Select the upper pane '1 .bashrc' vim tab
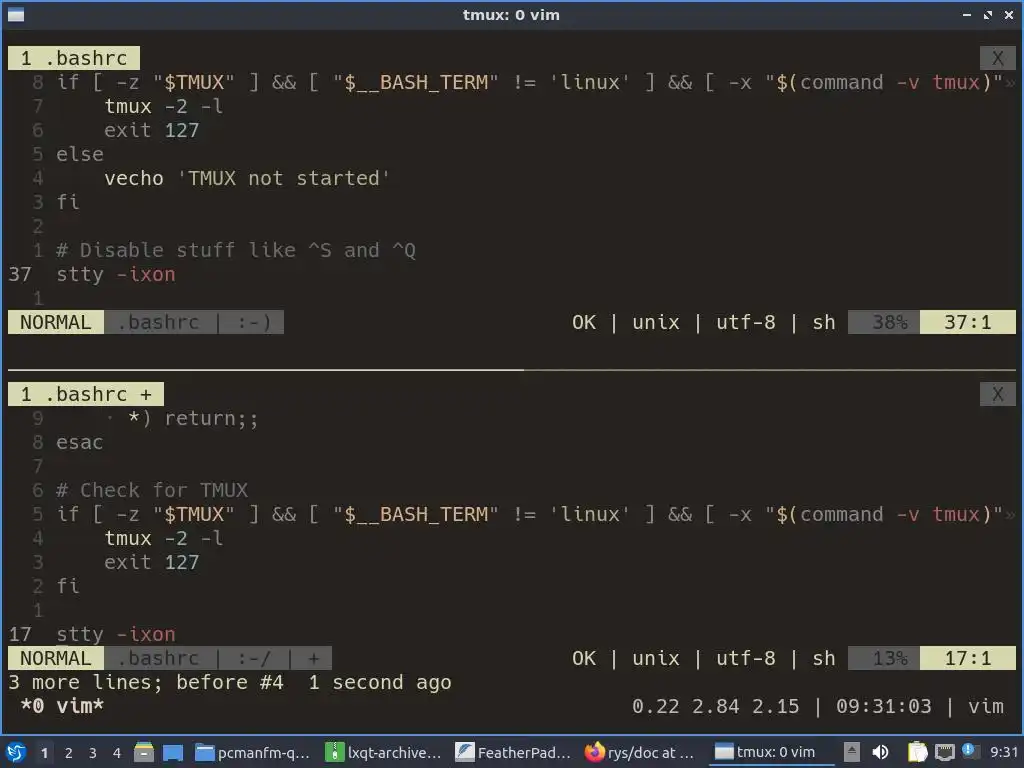 tap(74, 58)
